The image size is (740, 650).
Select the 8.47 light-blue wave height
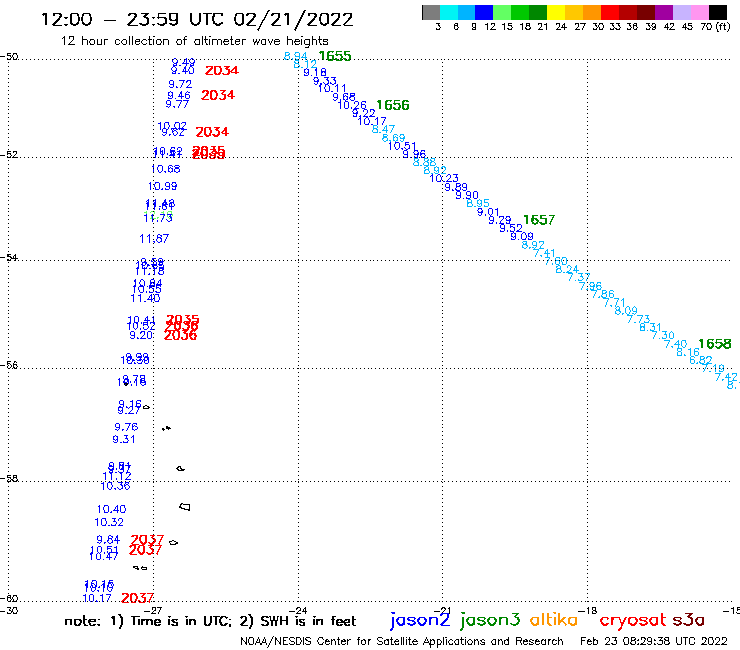pyautogui.click(x=383, y=129)
